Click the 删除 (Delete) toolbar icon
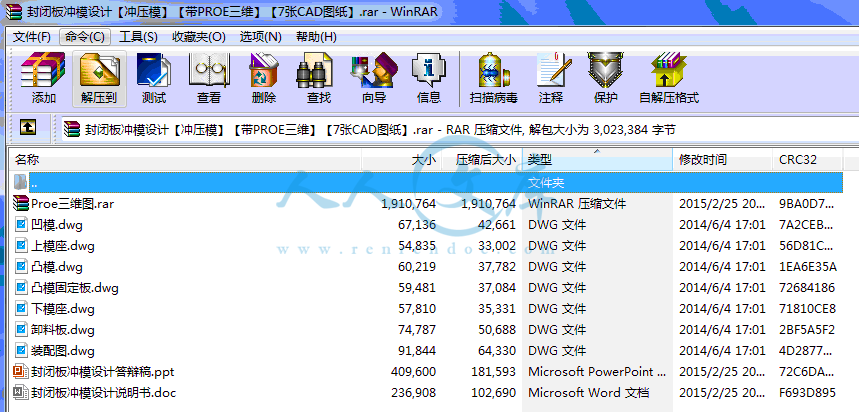The image size is (859, 412). point(264,70)
